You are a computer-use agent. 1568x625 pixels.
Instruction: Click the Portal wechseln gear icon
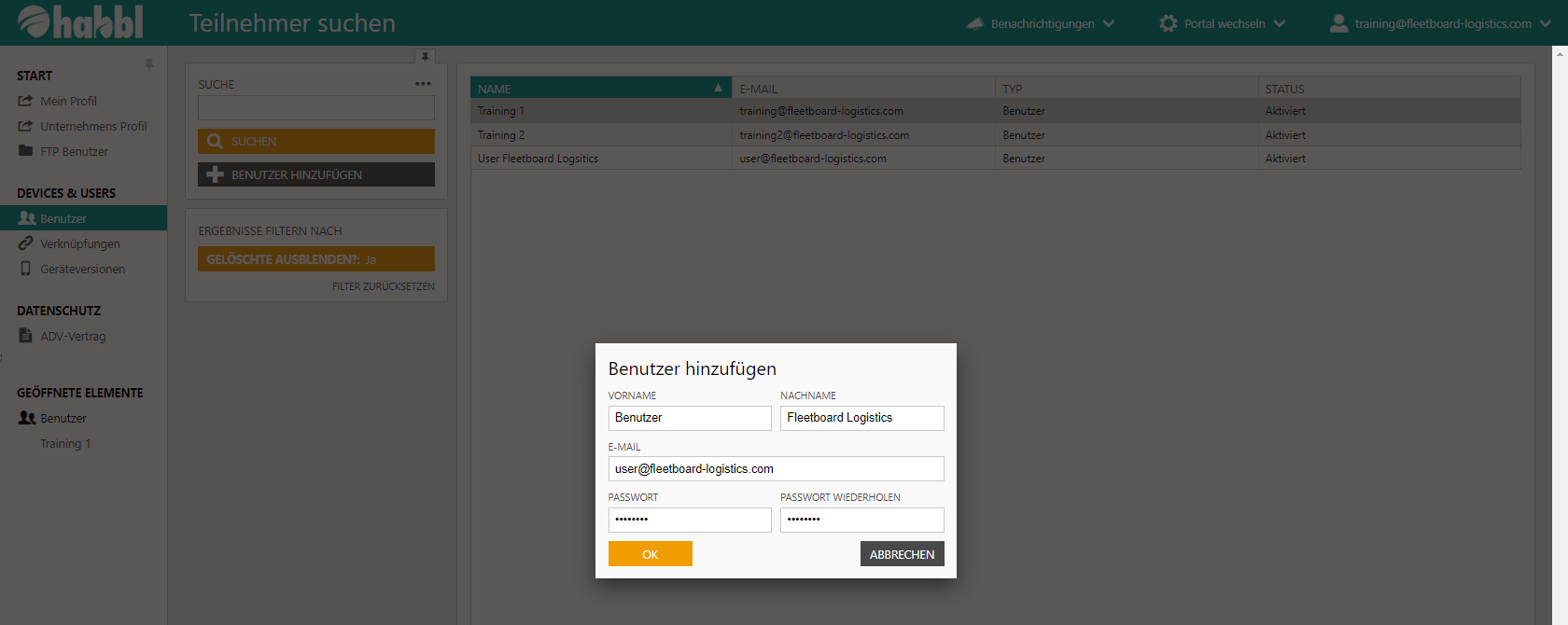pos(1168,23)
